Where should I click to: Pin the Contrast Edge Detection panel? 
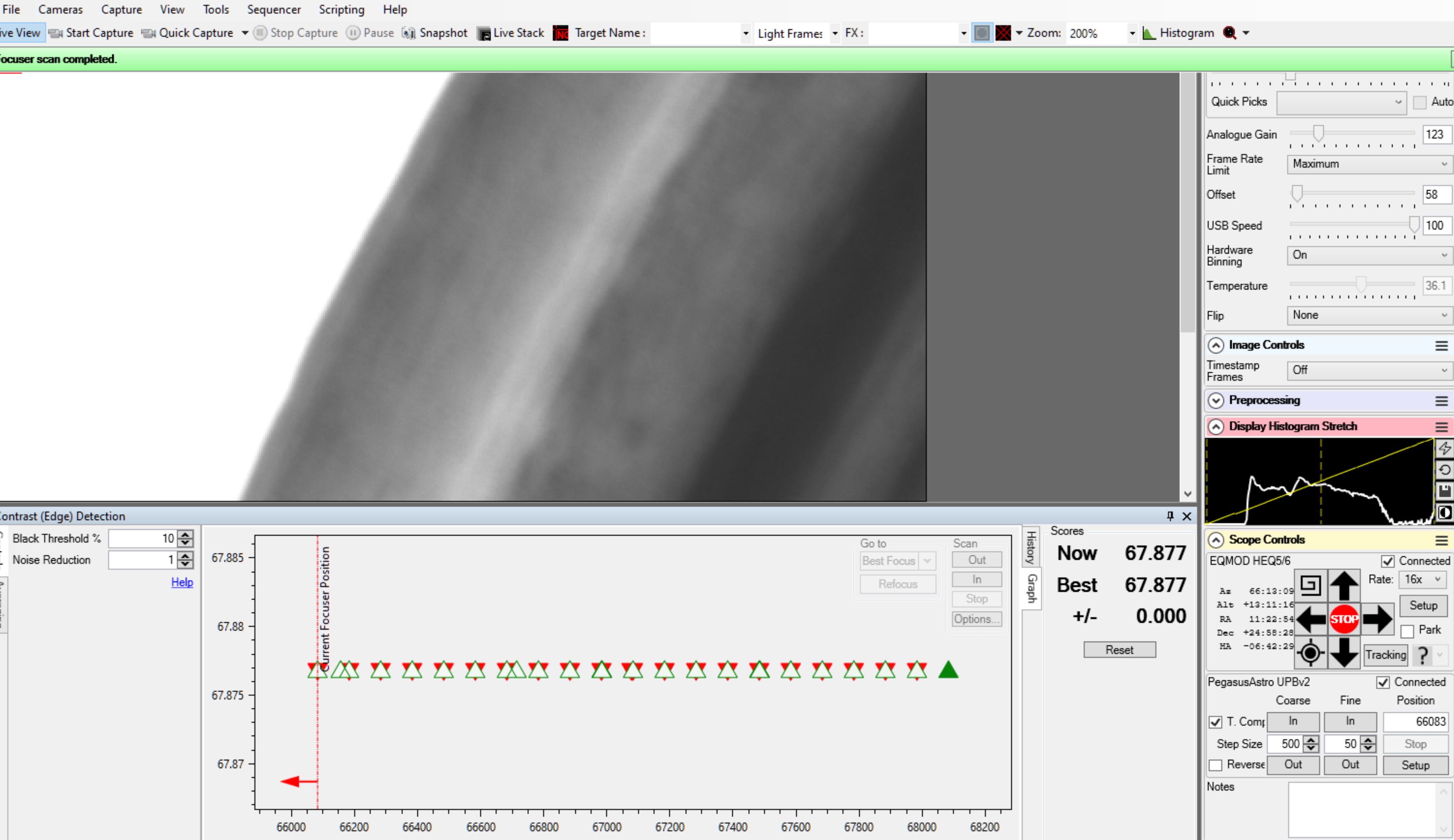[1170, 516]
